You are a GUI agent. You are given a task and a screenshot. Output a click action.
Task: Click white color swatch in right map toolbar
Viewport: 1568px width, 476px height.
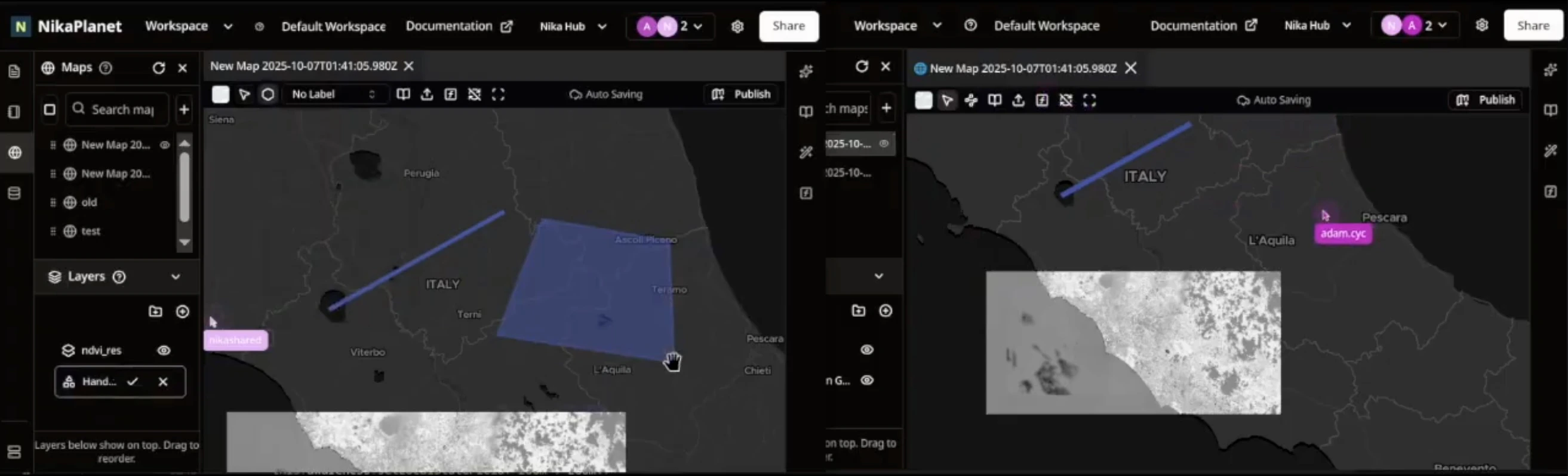pos(923,100)
